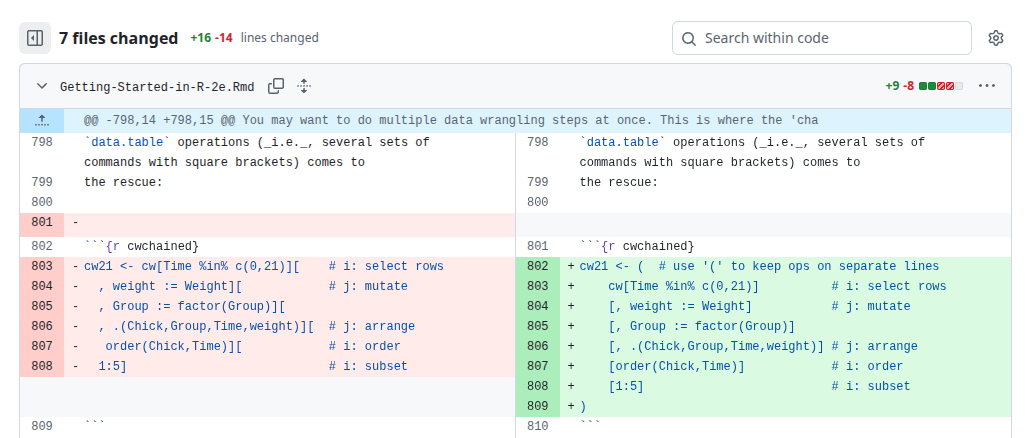The width and height of the screenshot is (1026, 438).
Task: Copy the file path to clipboard
Action: click(276, 86)
